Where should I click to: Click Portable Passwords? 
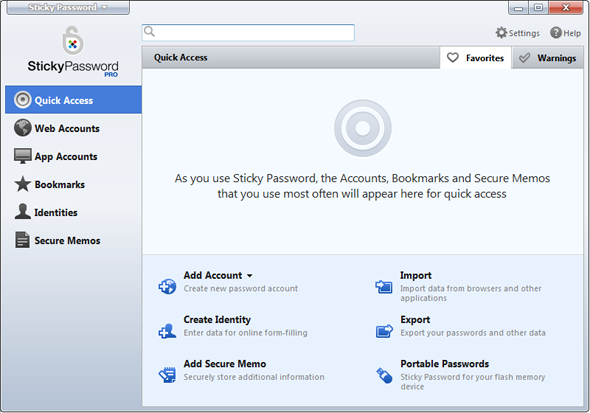(x=445, y=364)
